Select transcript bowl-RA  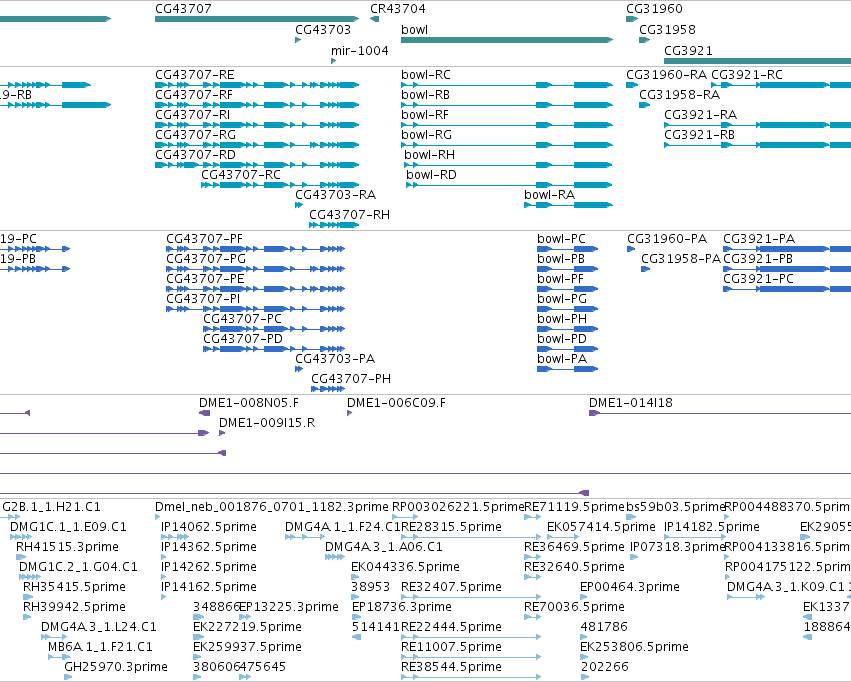(549, 195)
